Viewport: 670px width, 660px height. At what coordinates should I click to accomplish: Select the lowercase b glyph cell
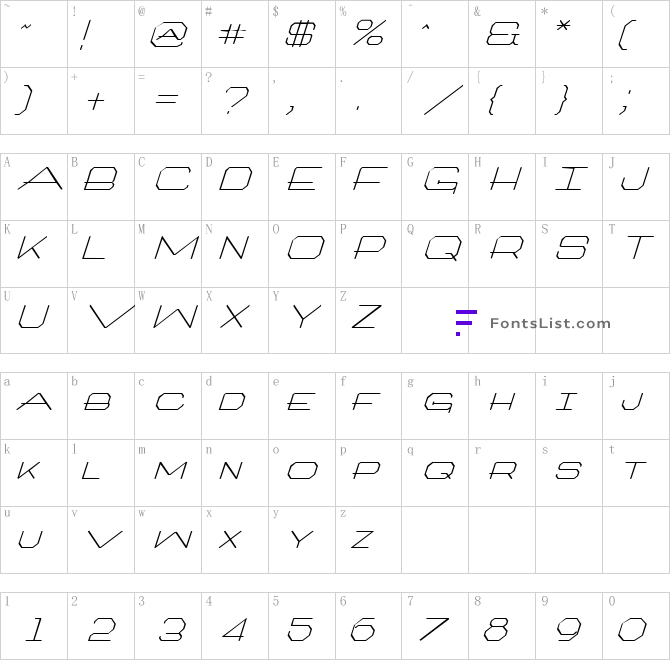point(101,406)
